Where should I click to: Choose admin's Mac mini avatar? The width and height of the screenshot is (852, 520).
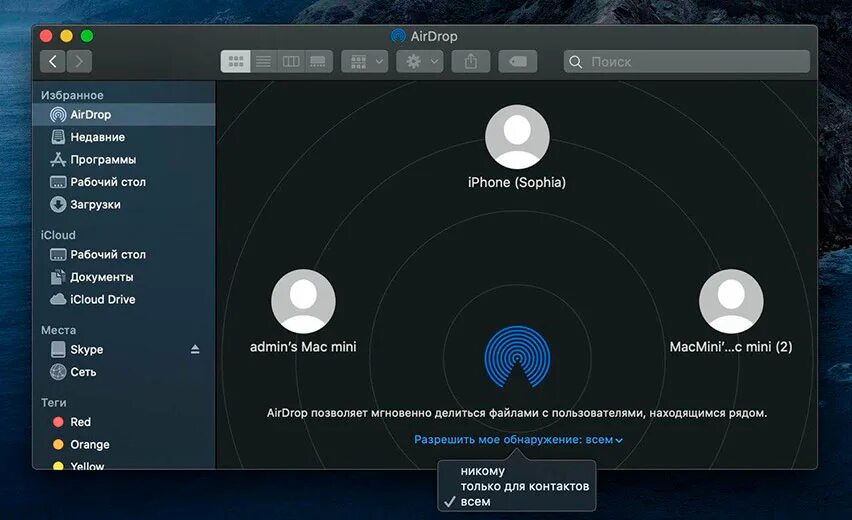click(x=303, y=301)
